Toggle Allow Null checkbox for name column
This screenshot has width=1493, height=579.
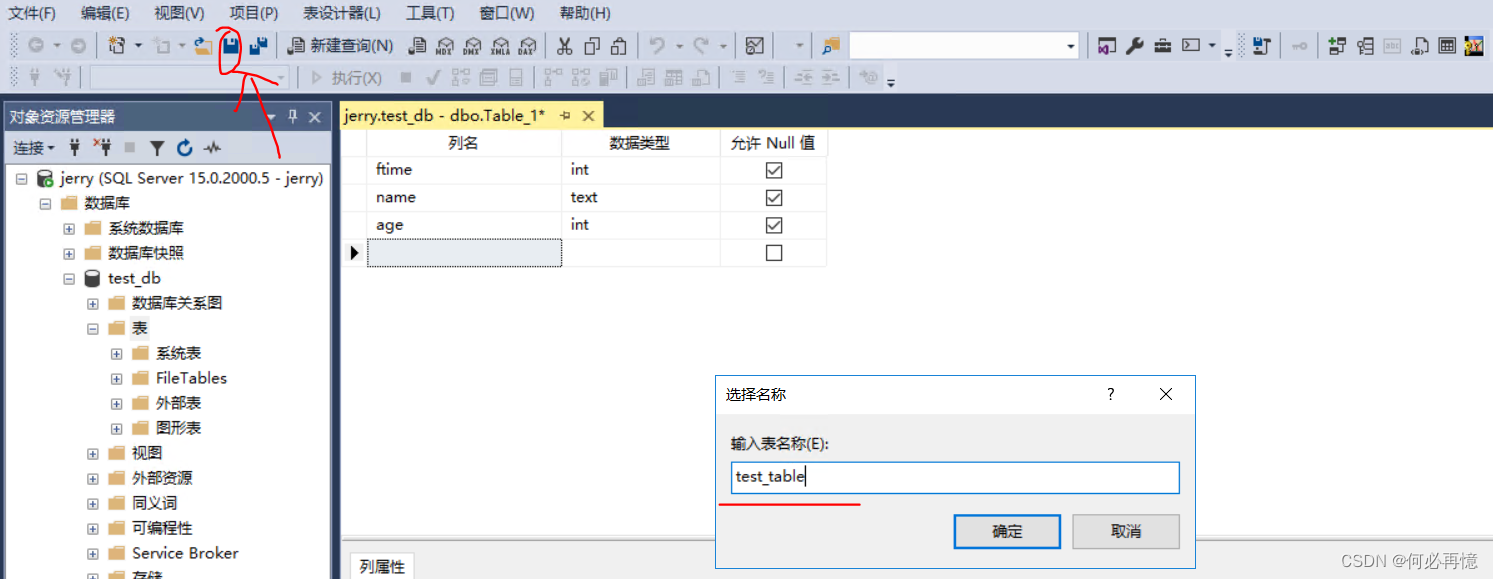pyautogui.click(x=773, y=198)
